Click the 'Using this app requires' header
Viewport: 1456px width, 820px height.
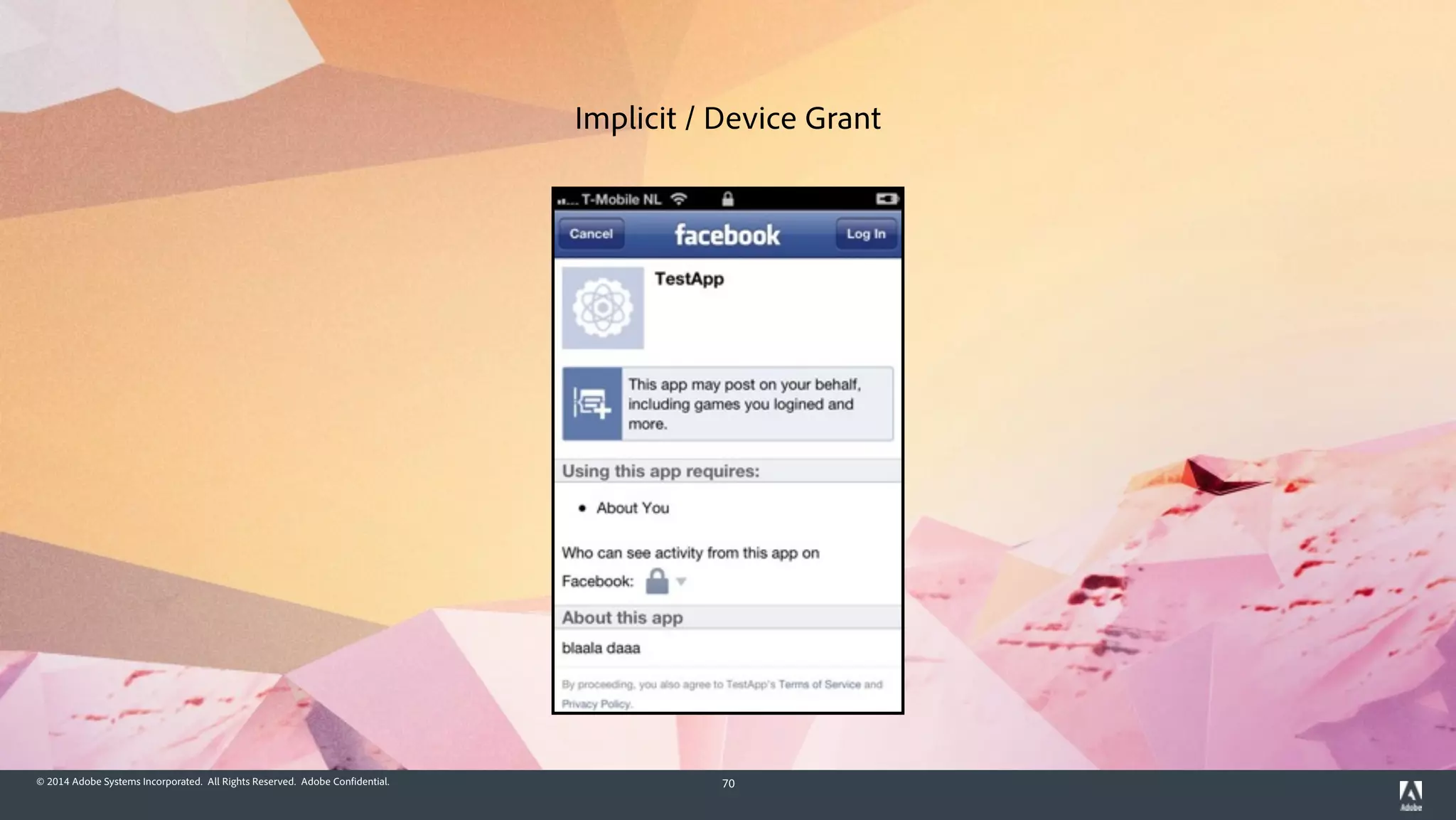[660, 471]
